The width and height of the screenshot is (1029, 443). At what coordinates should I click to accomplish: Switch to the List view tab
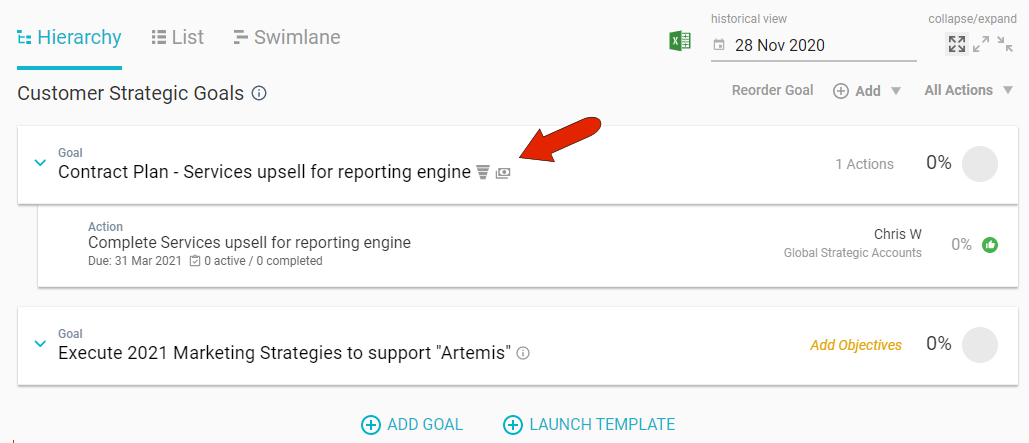(177, 38)
